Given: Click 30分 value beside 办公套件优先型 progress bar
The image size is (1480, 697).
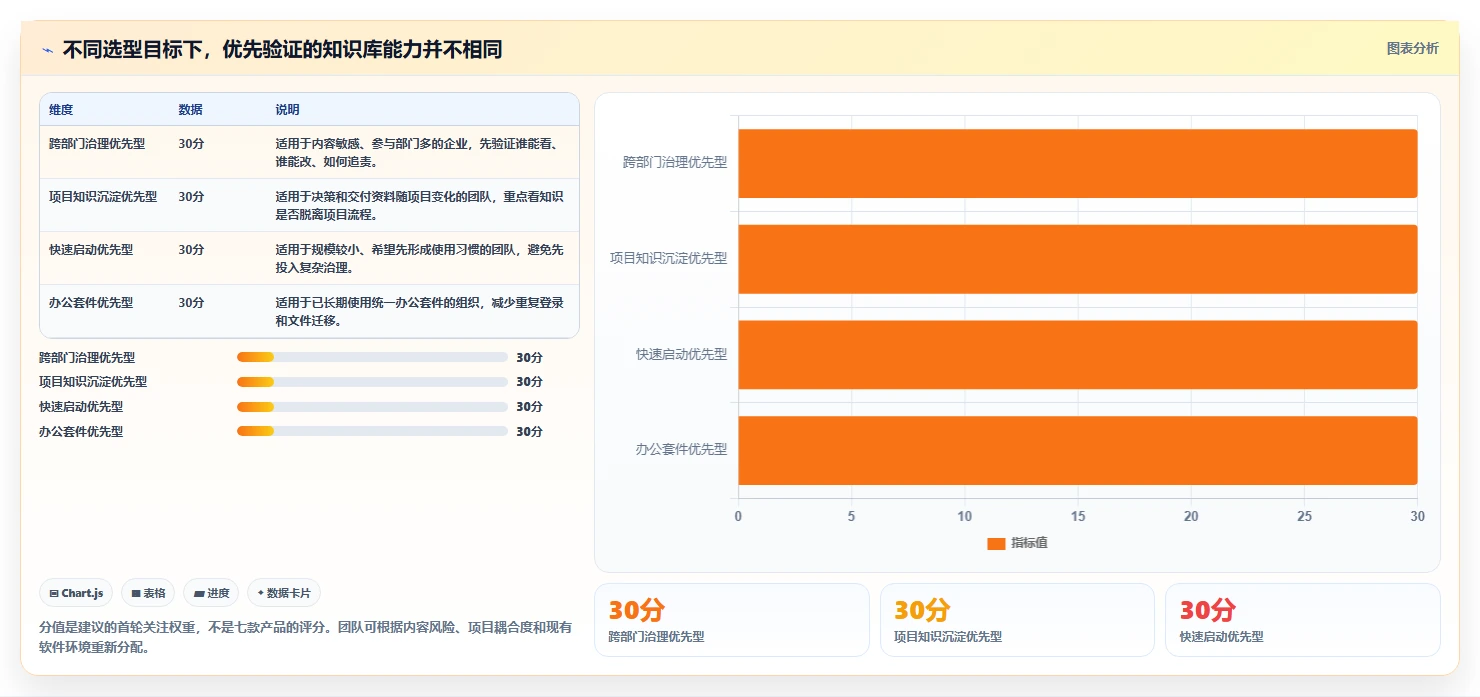Looking at the screenshot, I should tap(529, 432).
